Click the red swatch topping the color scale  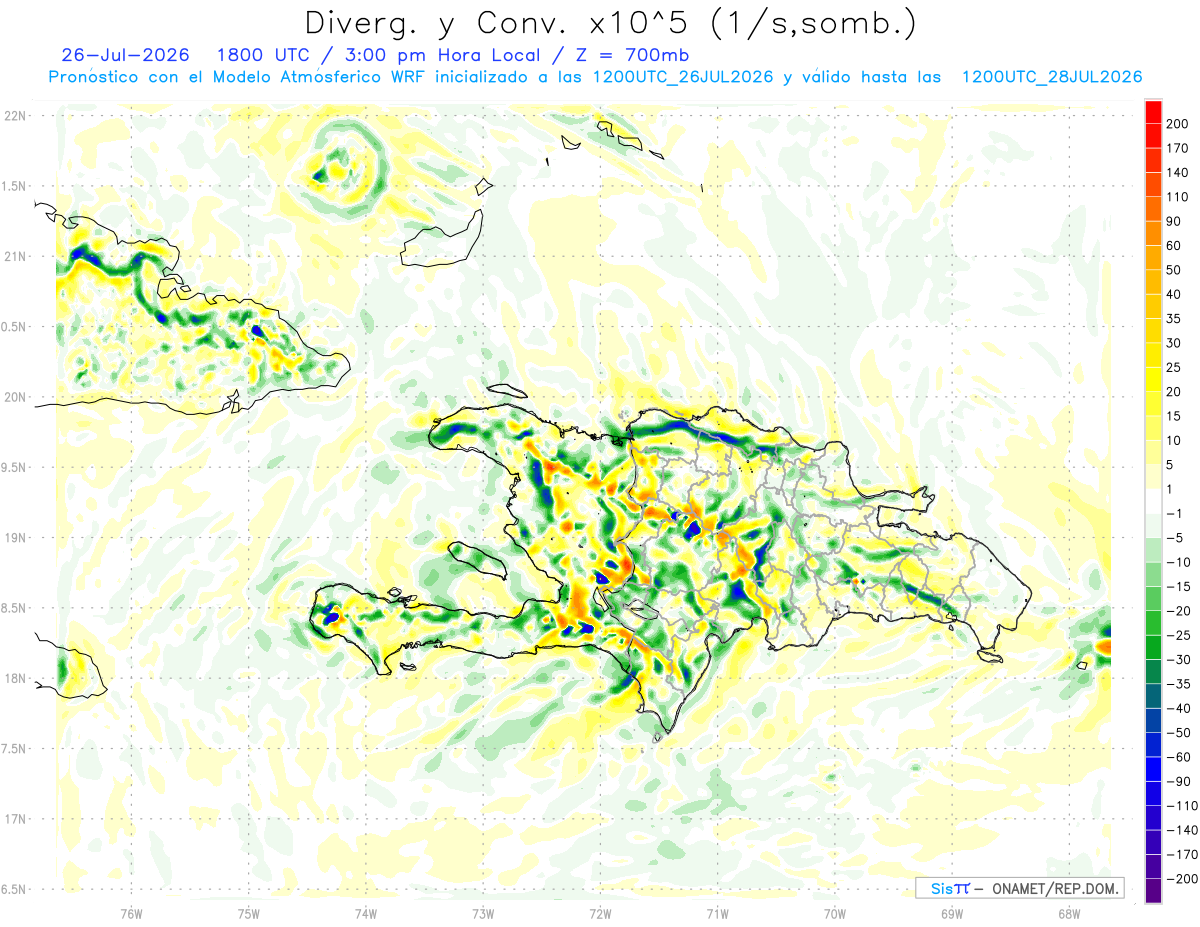(x=1153, y=111)
